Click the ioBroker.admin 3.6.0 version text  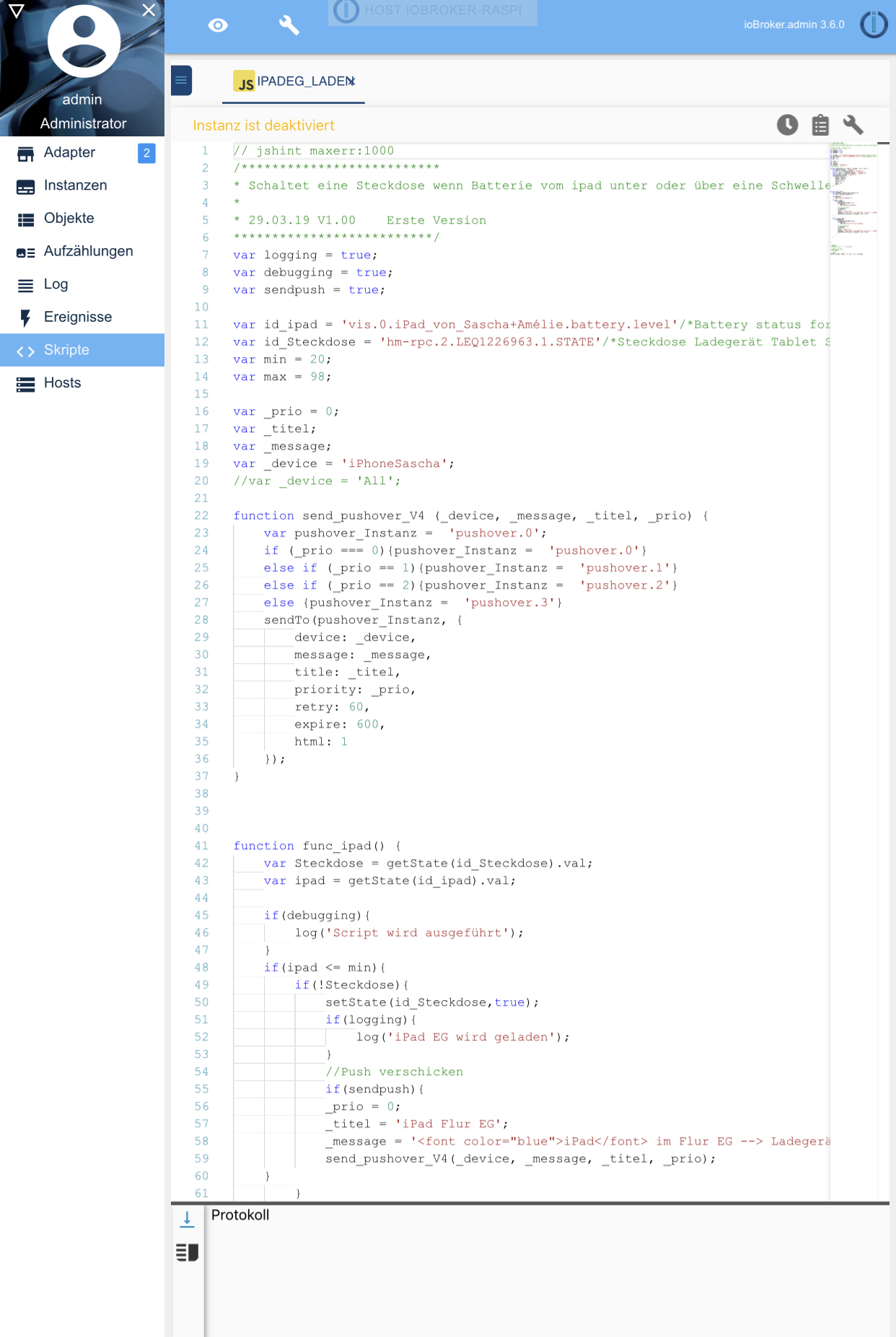coord(794,25)
